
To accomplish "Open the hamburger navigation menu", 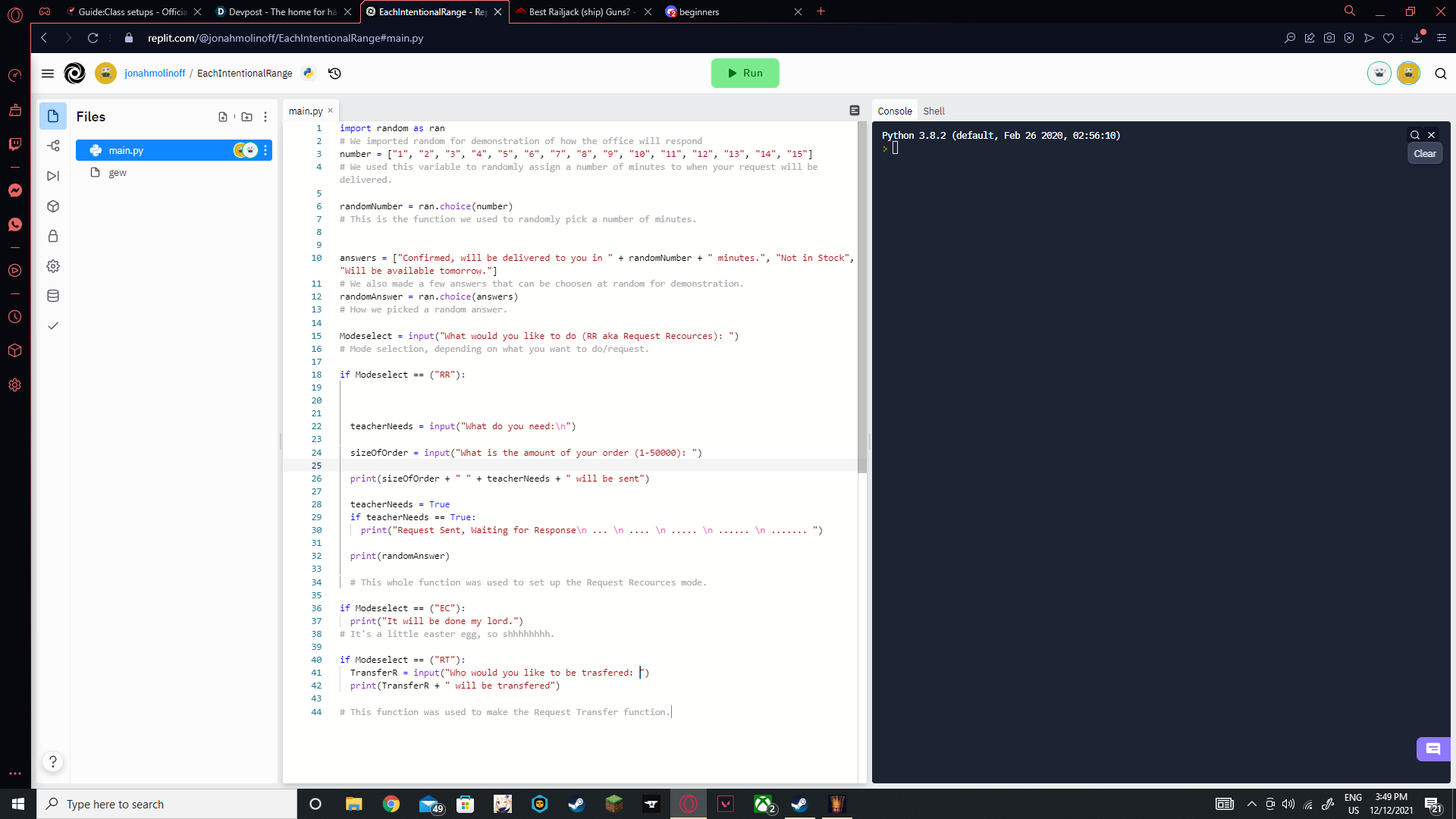I will pos(48,74).
